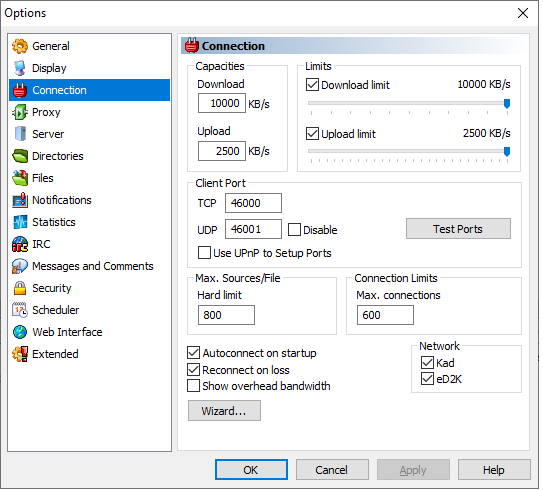Toggle the Download limit checkbox
Image resolution: width=543 pixels, height=491 pixels.
click(x=313, y=85)
